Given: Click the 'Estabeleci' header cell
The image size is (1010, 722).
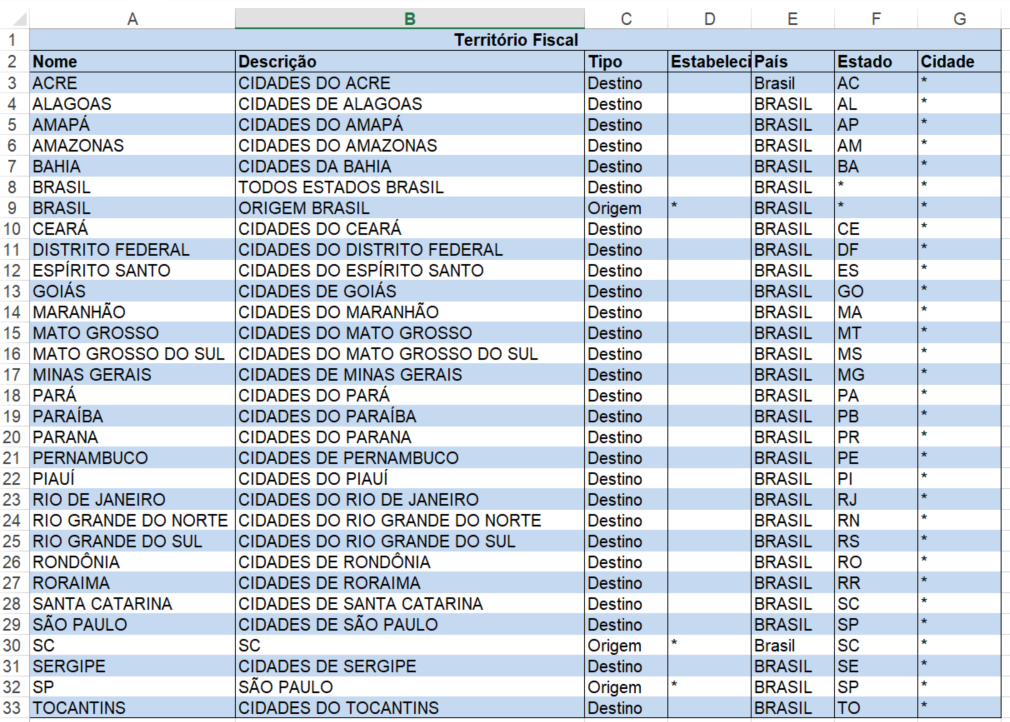Looking at the screenshot, I should [x=709, y=62].
